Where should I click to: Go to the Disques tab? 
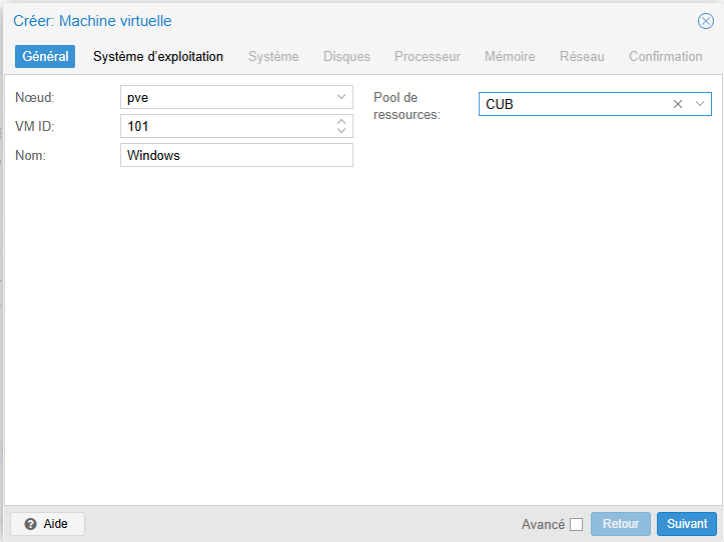(347, 56)
